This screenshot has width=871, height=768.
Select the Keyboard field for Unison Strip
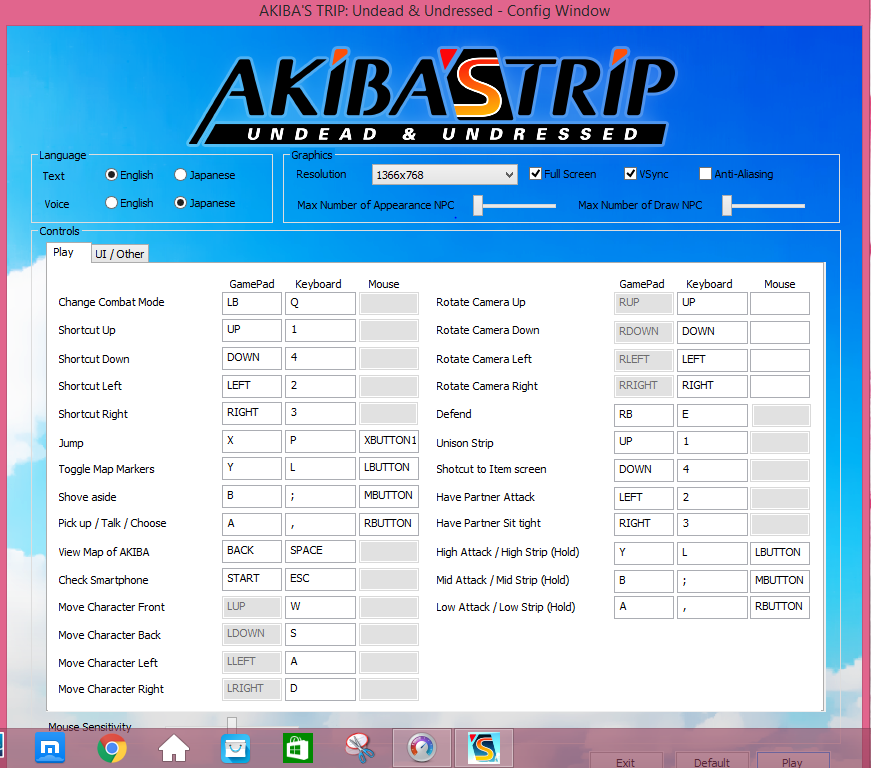712,442
